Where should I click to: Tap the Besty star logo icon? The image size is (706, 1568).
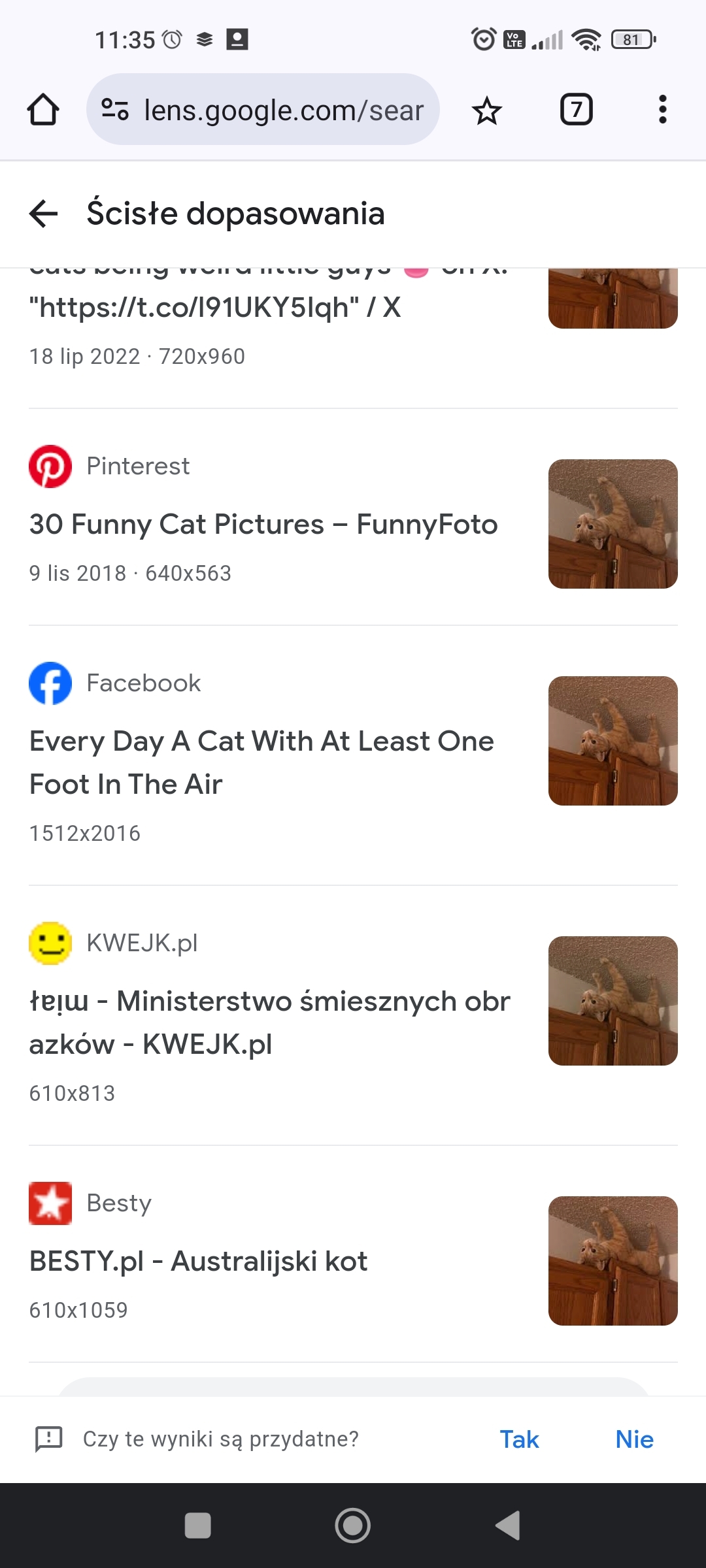click(x=50, y=1203)
